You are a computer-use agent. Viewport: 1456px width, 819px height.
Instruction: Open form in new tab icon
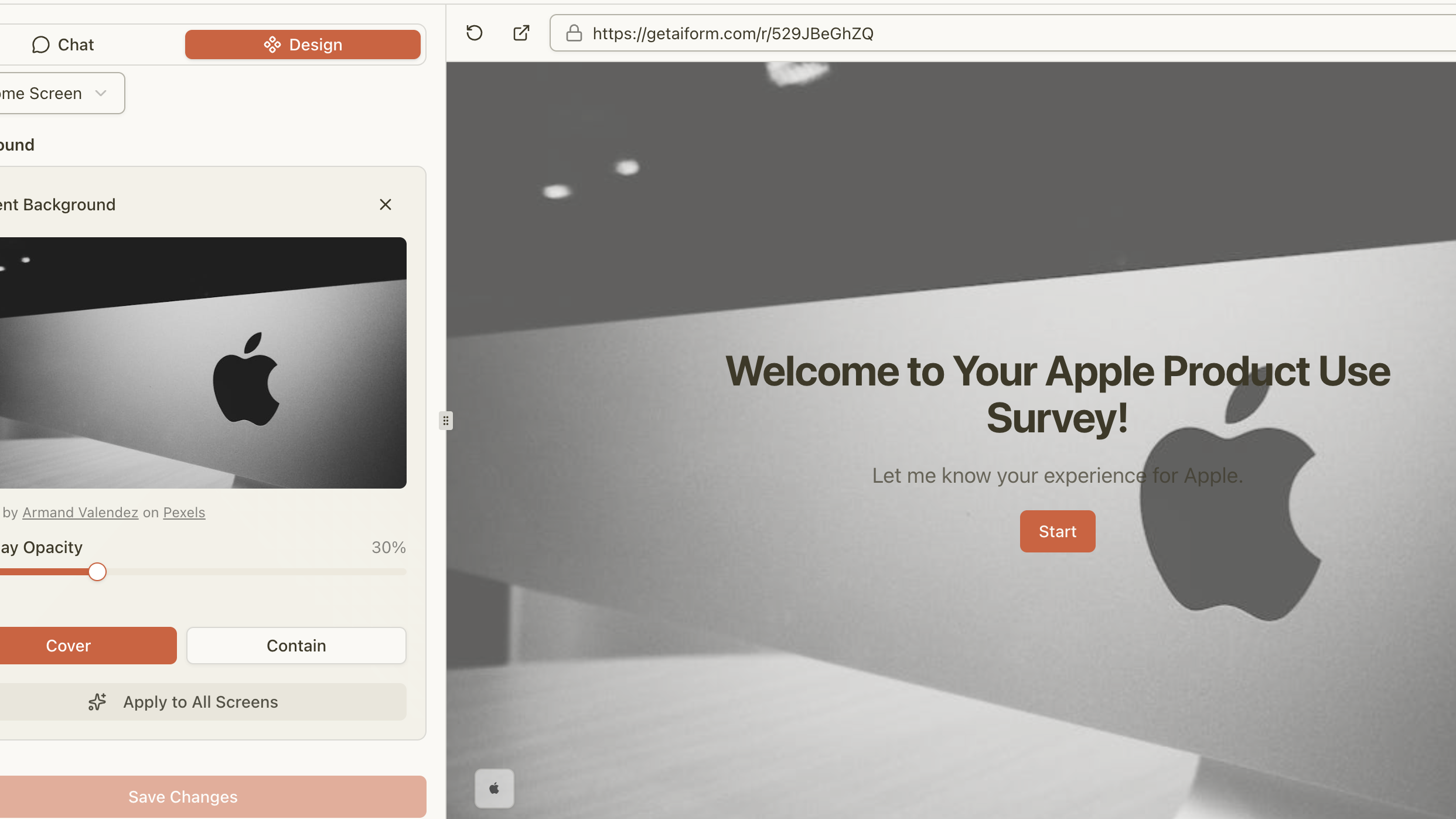521,33
